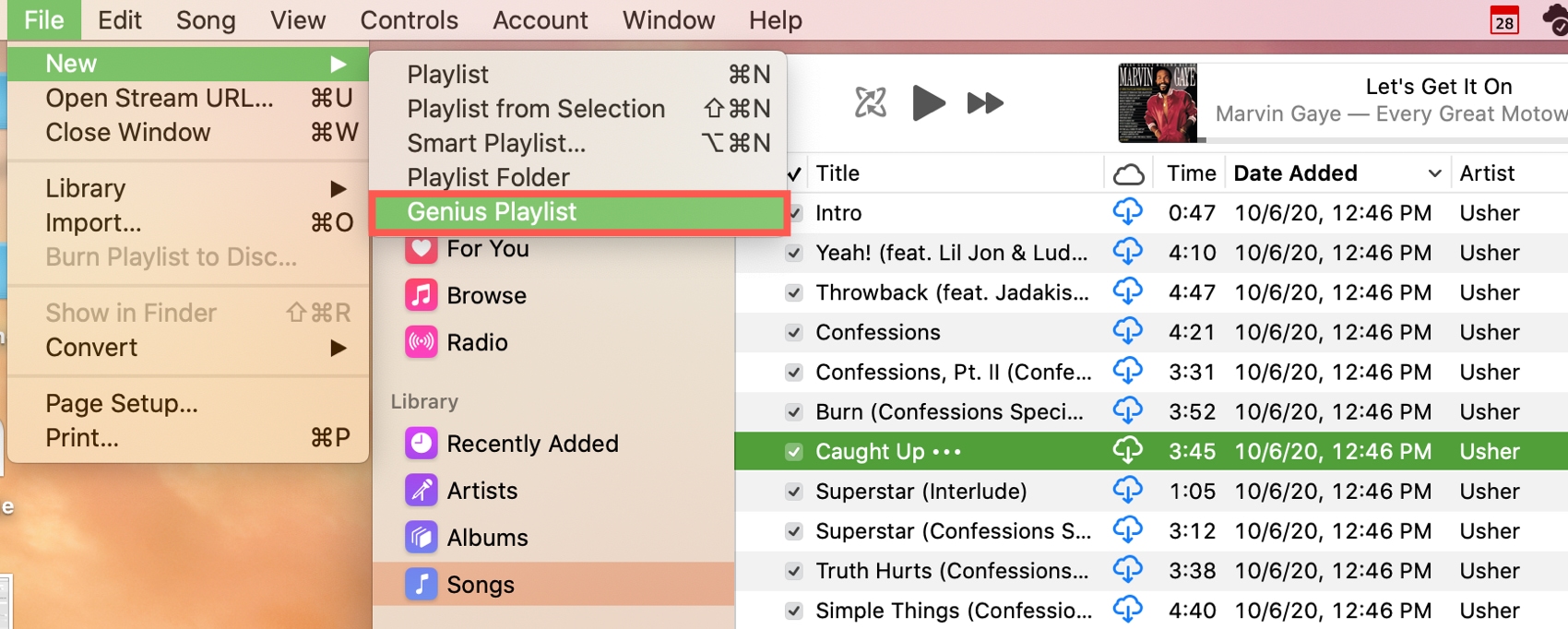
Task: Open the Window menu
Action: point(669,19)
